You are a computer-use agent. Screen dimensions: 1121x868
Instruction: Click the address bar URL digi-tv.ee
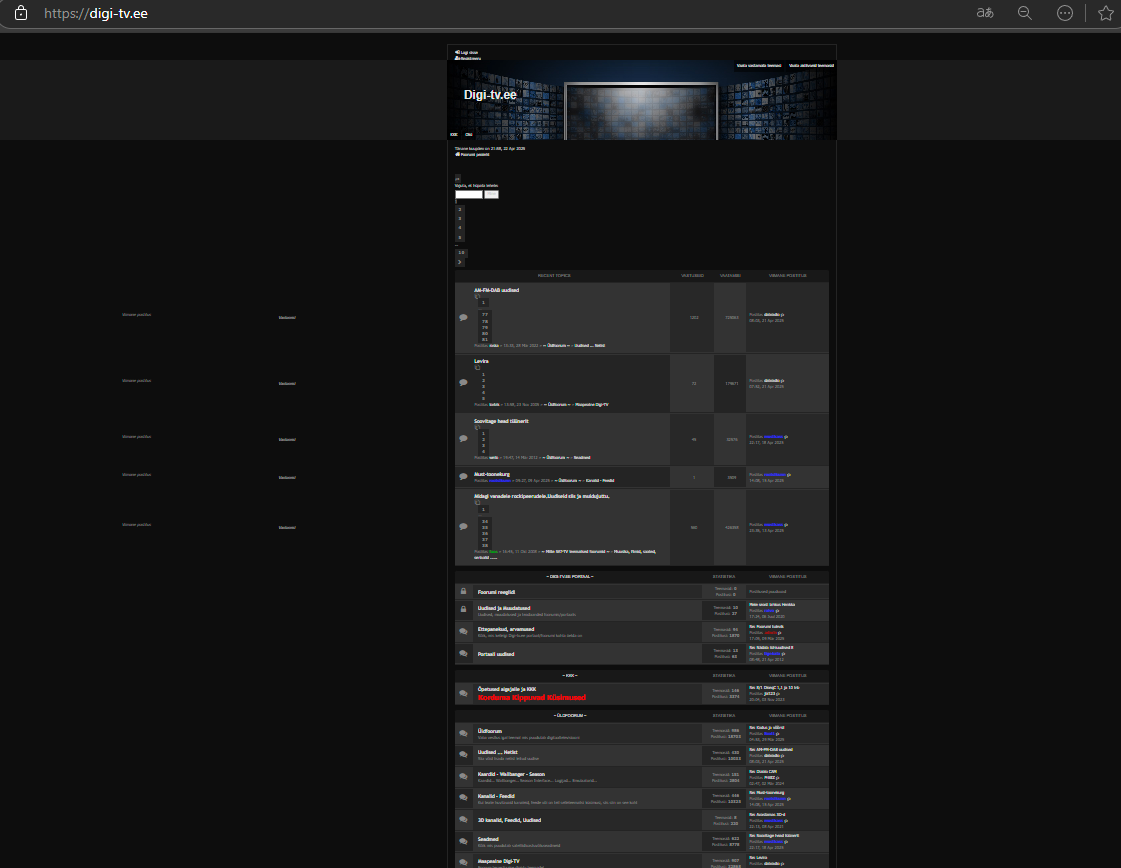(96, 14)
